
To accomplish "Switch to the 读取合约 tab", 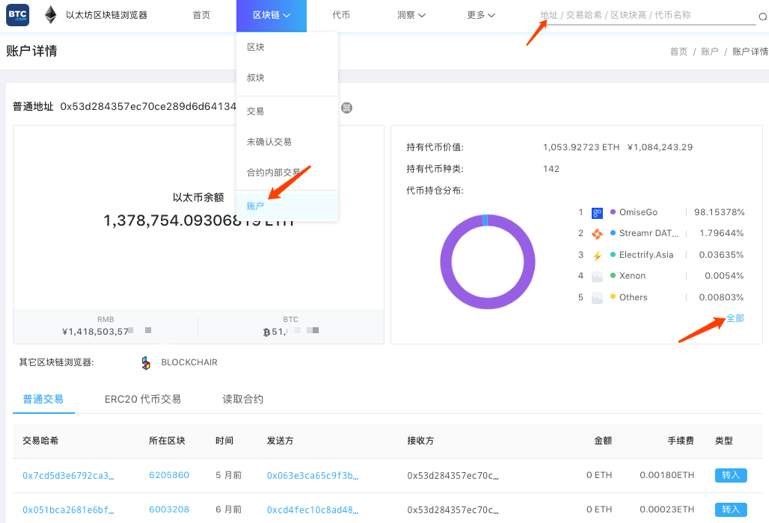I will [243, 399].
